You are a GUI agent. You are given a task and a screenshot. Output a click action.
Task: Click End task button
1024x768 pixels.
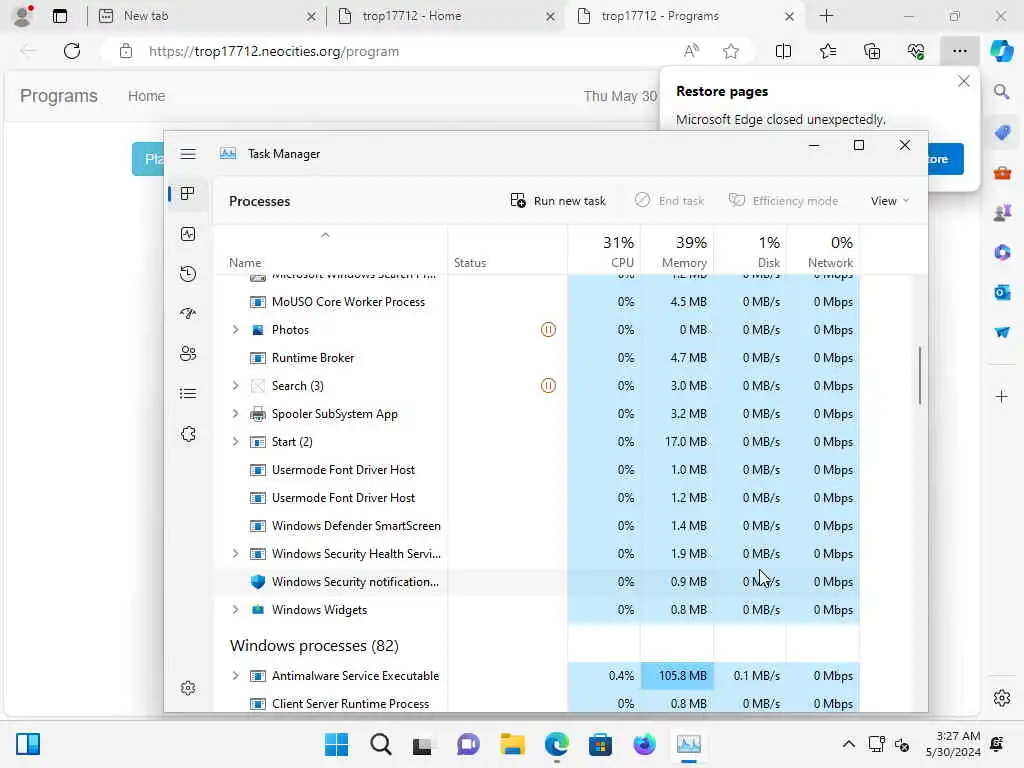coord(669,200)
